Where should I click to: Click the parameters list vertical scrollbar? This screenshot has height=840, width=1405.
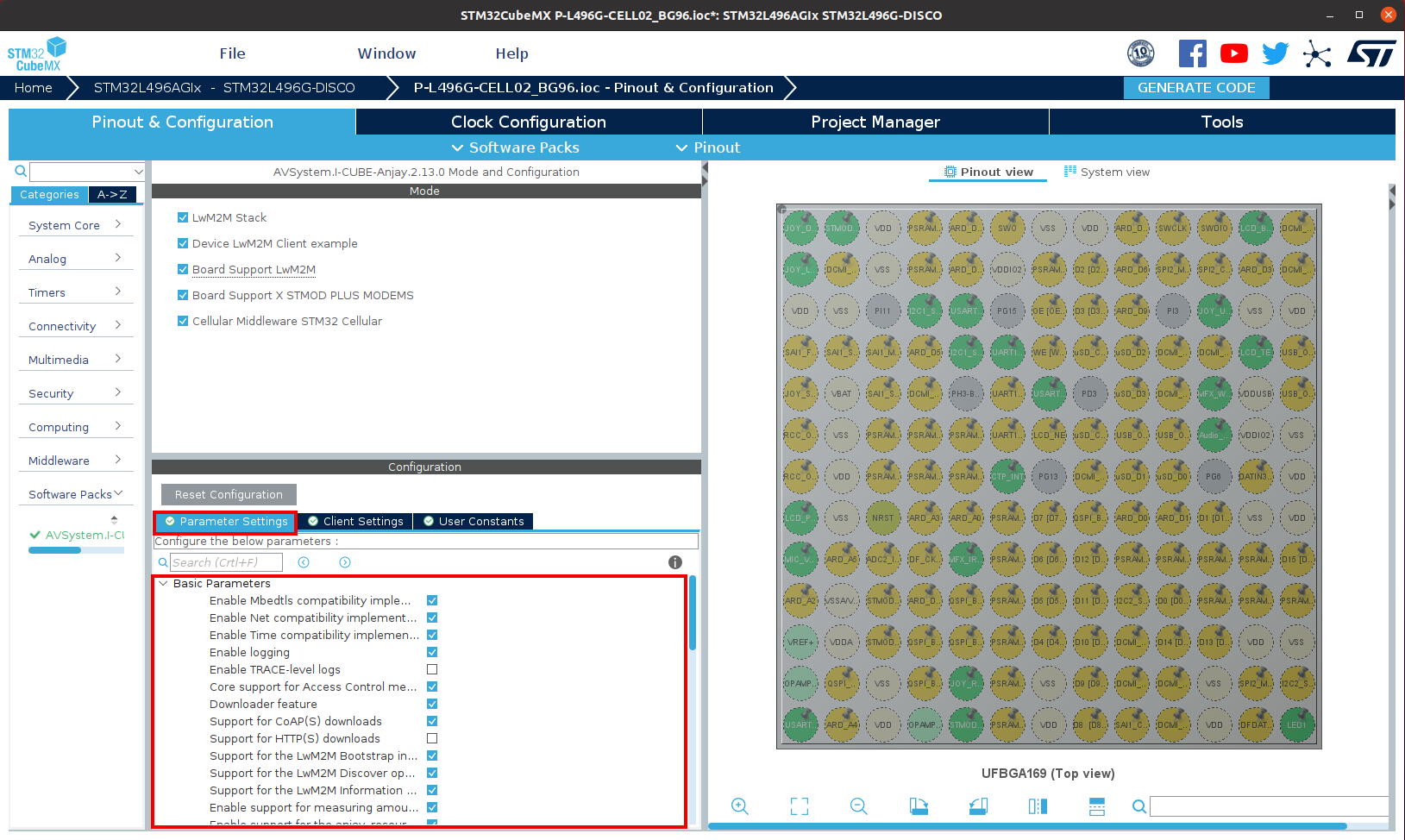[692, 612]
